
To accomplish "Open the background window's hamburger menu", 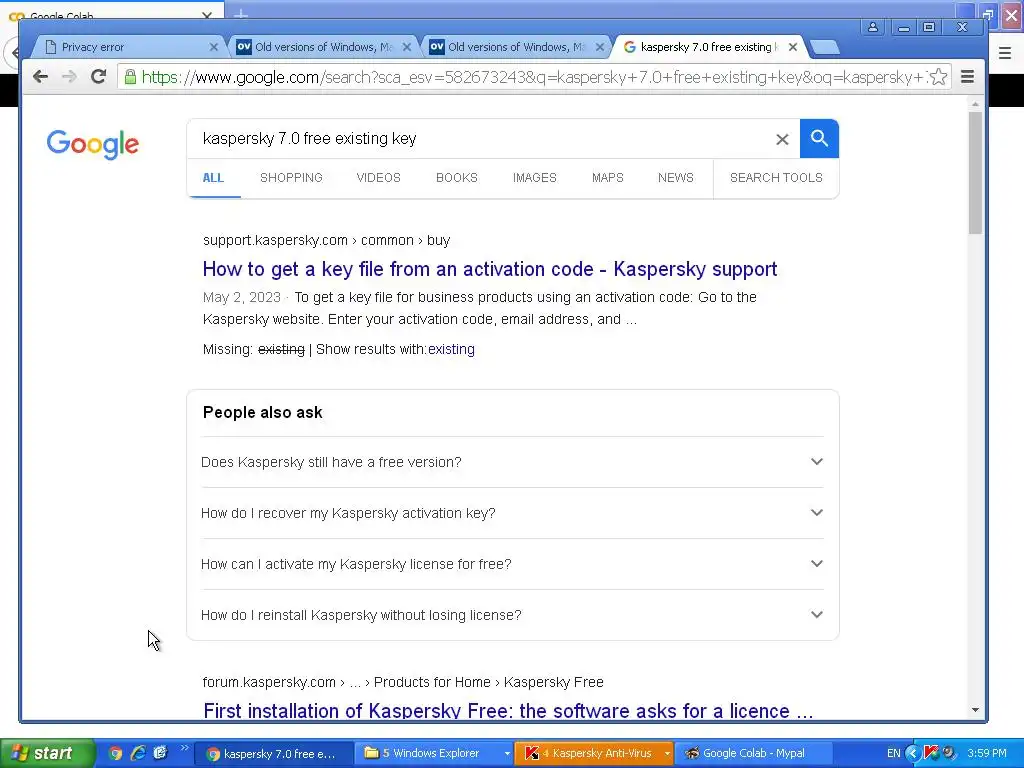I will [1005, 53].
